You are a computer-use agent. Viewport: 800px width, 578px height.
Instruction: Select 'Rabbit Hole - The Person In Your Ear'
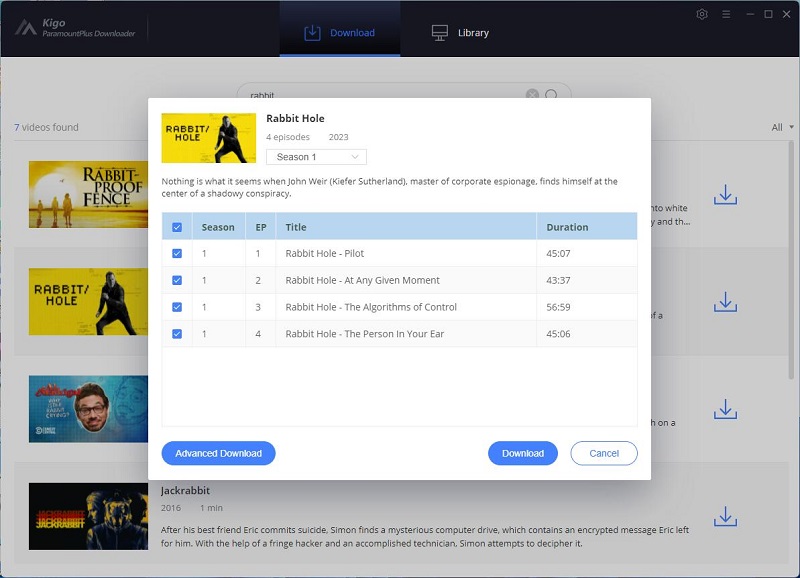coord(365,334)
